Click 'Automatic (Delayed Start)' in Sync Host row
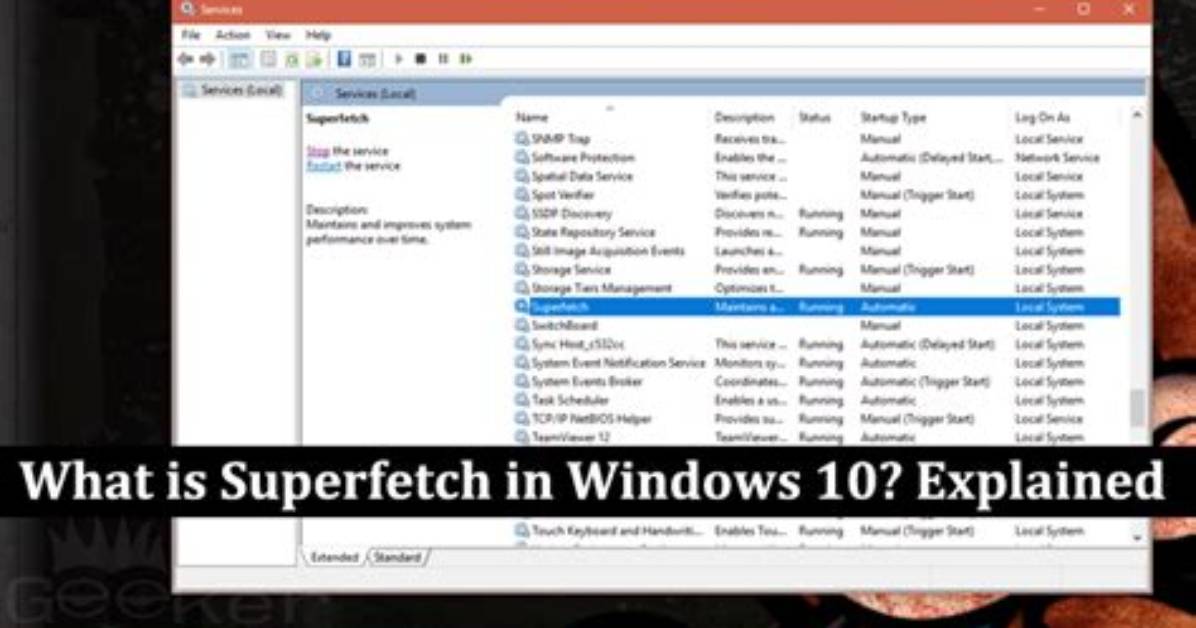 tap(928, 344)
